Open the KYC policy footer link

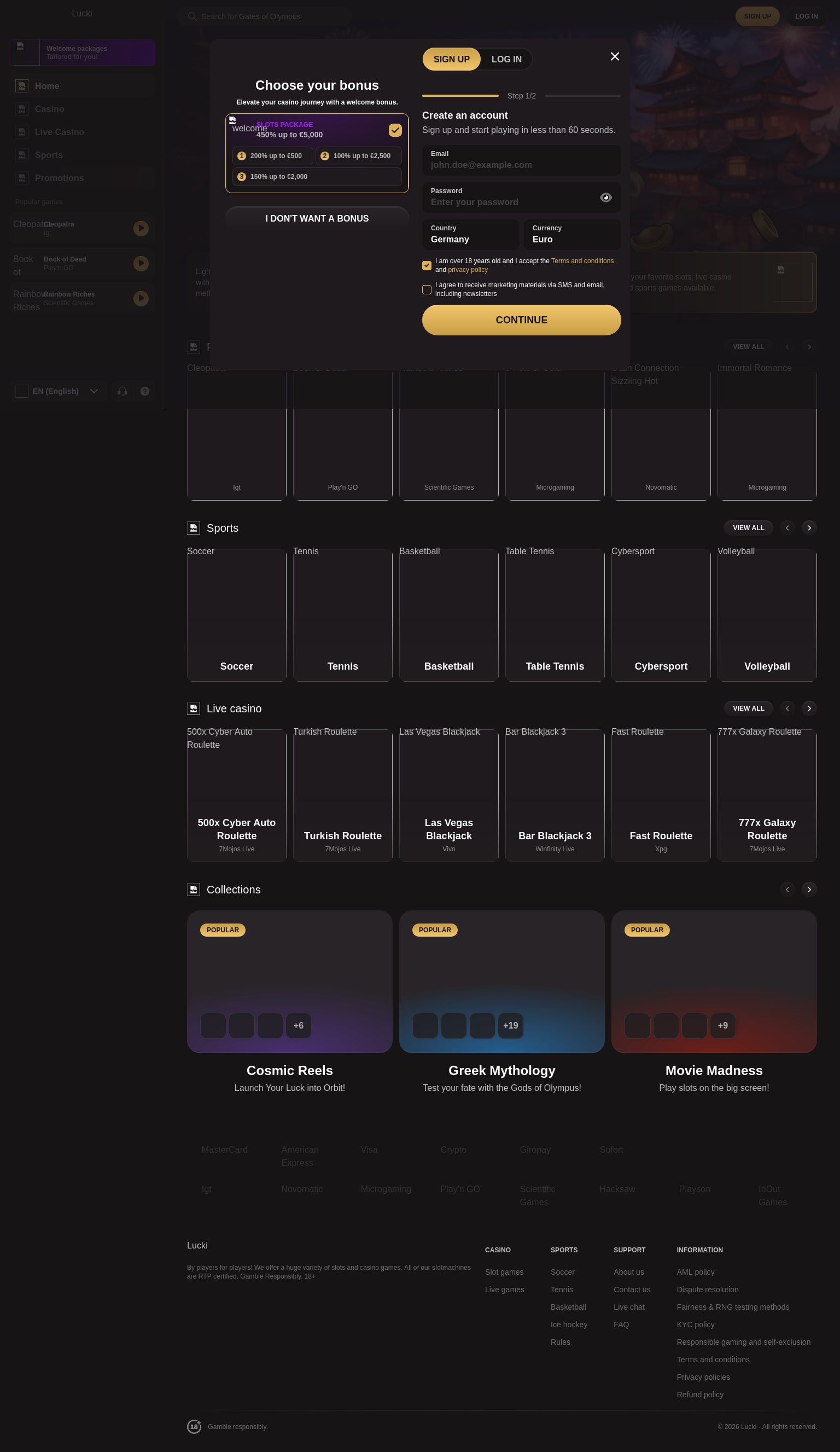pos(696,1324)
